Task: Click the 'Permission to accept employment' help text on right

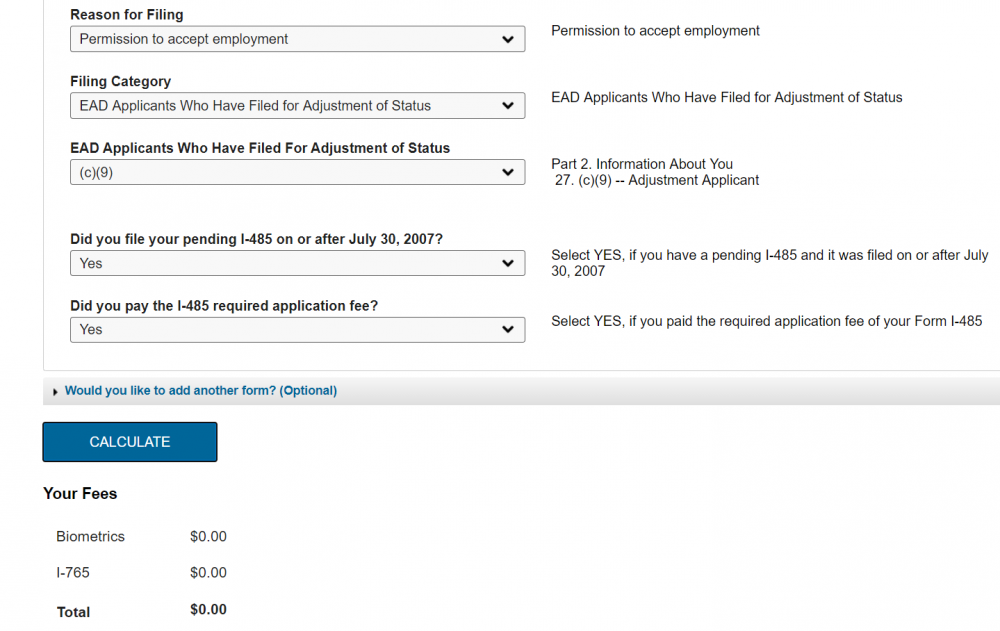Action: 655,31
